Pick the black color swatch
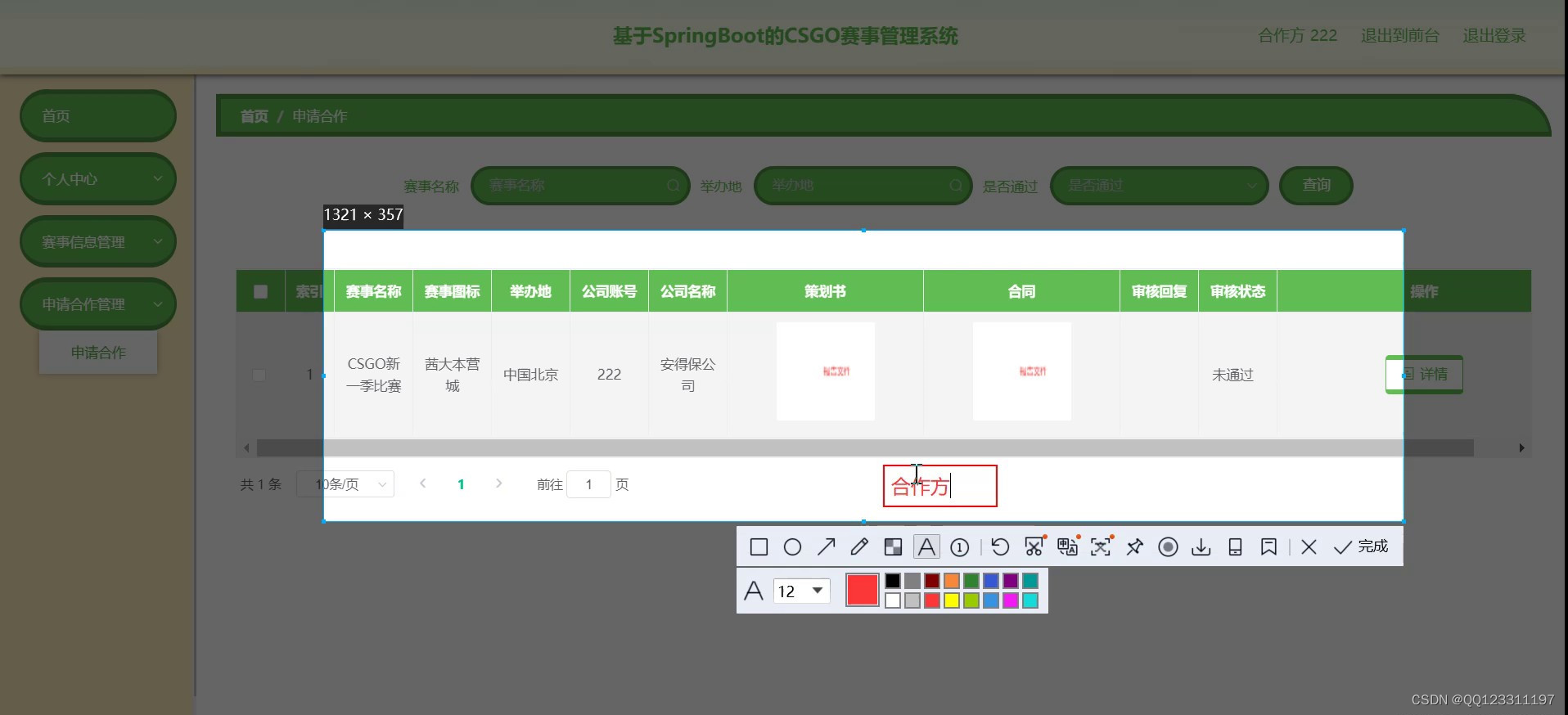The width and height of the screenshot is (1568, 715). click(x=893, y=580)
